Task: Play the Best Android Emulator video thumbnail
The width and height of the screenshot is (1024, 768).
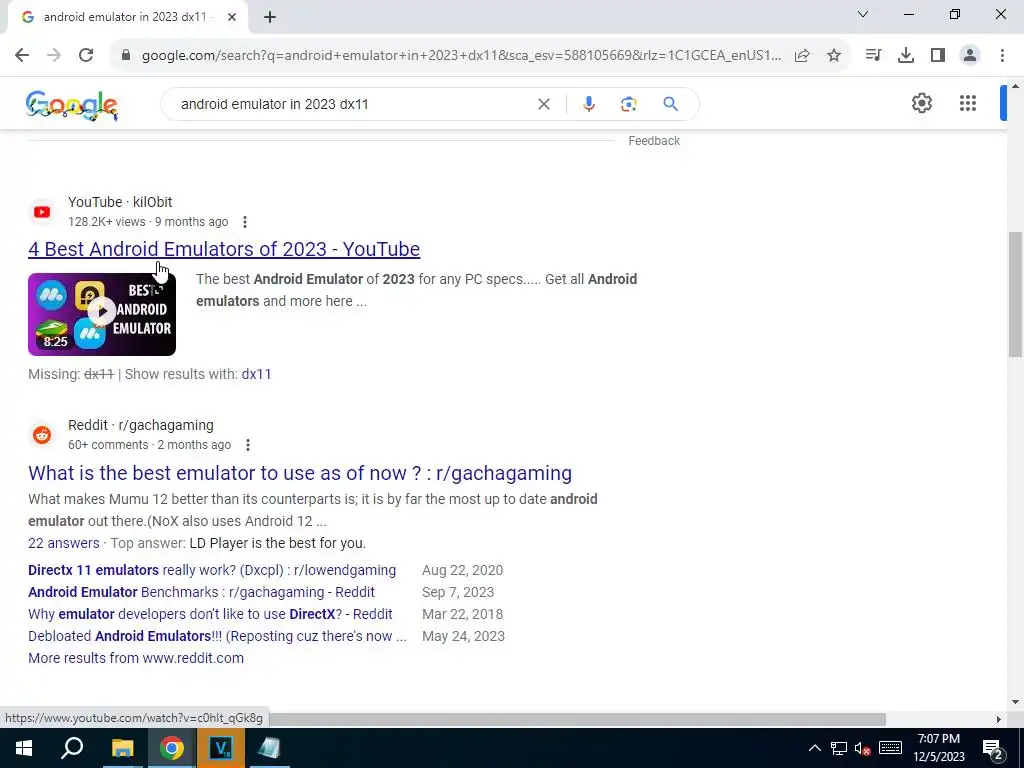Action: [102, 314]
